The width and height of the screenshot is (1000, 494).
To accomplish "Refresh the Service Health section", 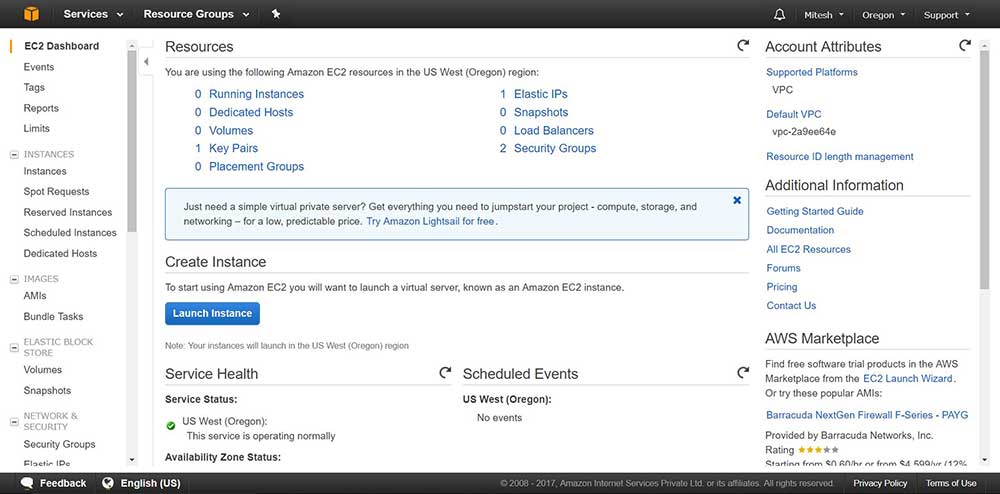I will (x=445, y=373).
